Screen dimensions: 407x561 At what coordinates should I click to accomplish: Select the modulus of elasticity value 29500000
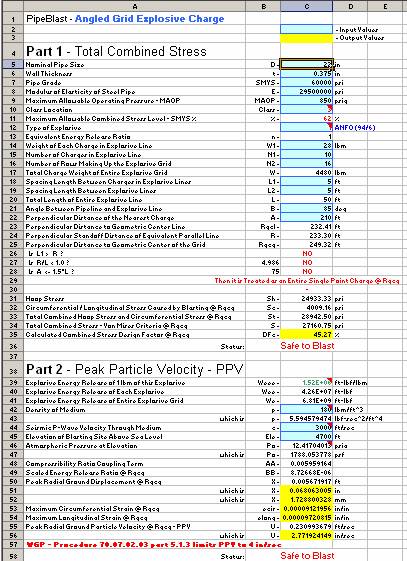[x=307, y=92]
